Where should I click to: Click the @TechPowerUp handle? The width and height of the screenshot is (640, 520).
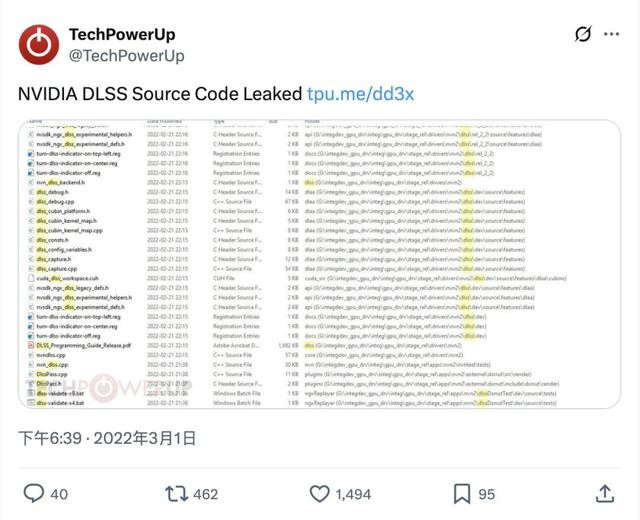click(x=126, y=56)
